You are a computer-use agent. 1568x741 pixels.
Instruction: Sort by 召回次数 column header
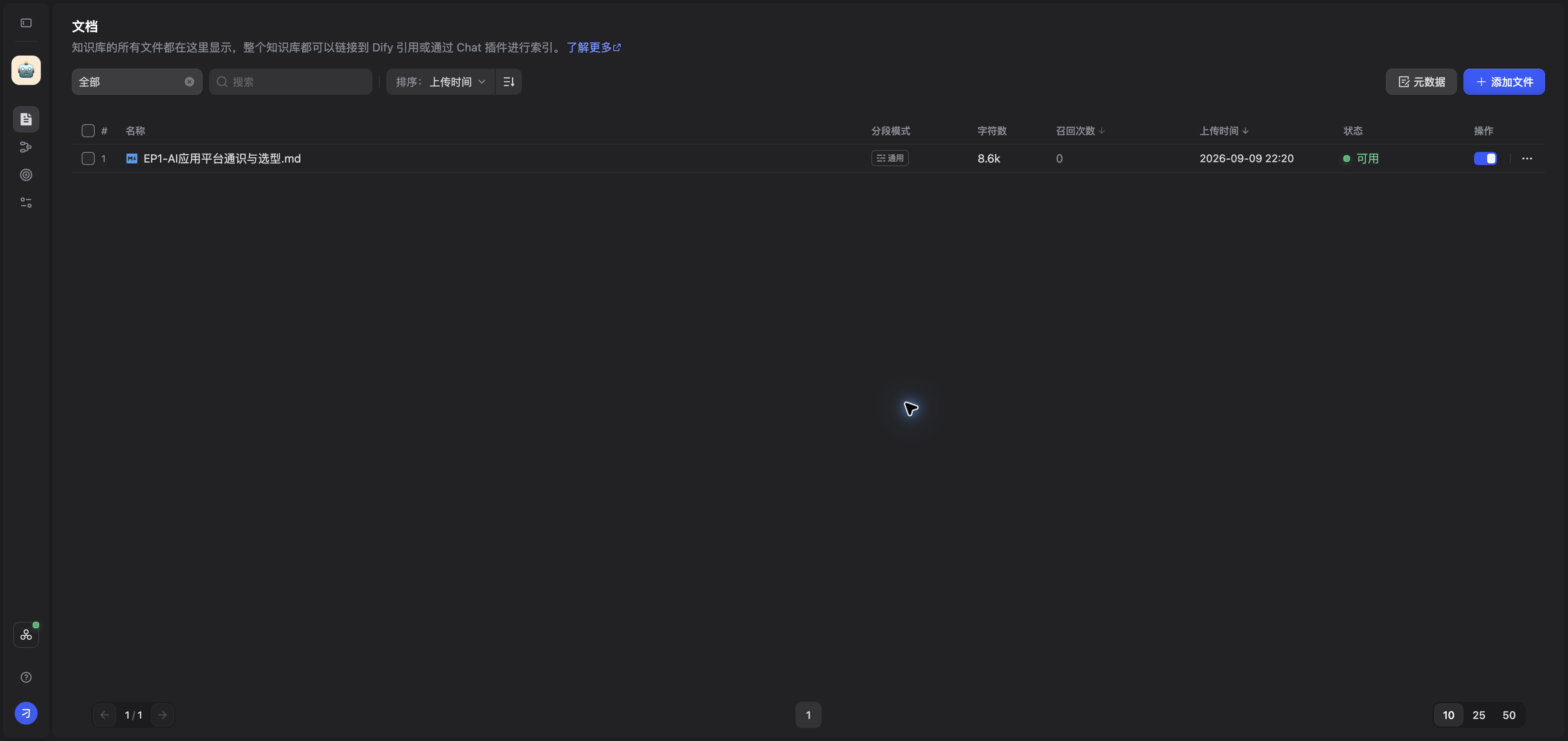tap(1080, 132)
